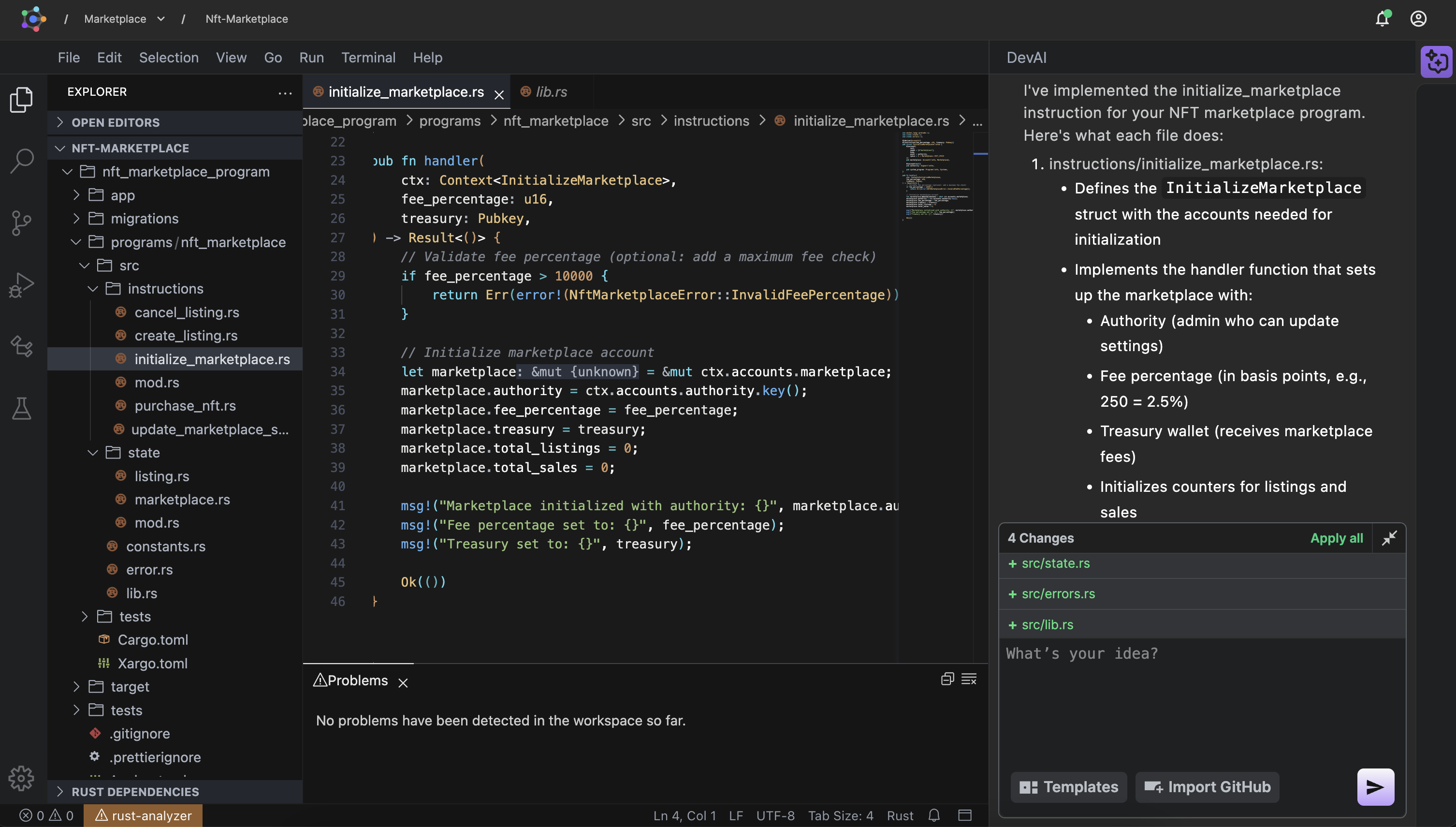Open the Cargo.toml file
The image size is (1456, 827).
(153, 639)
